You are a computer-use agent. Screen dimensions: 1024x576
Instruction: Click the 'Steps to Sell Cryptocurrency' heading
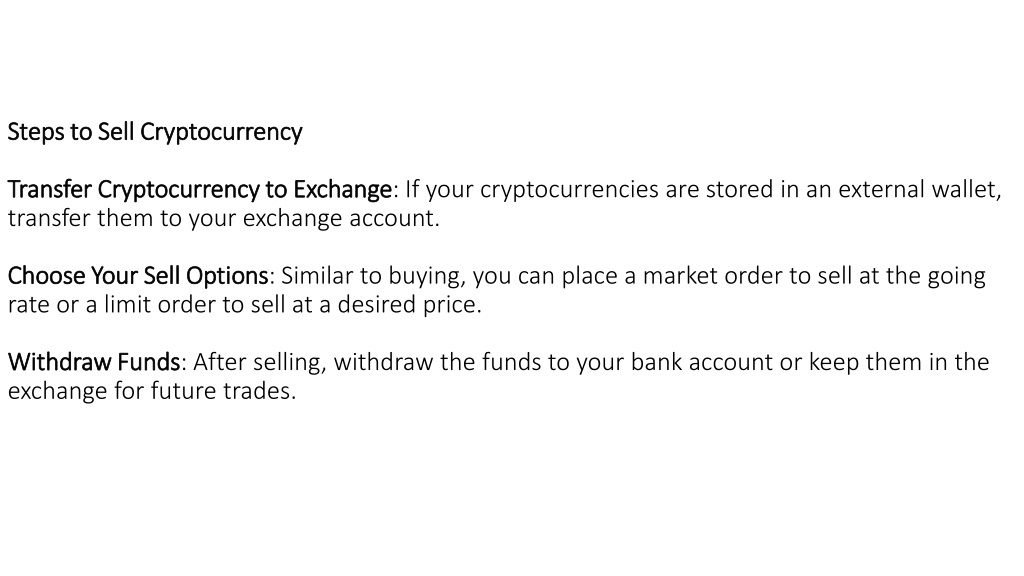coord(155,133)
